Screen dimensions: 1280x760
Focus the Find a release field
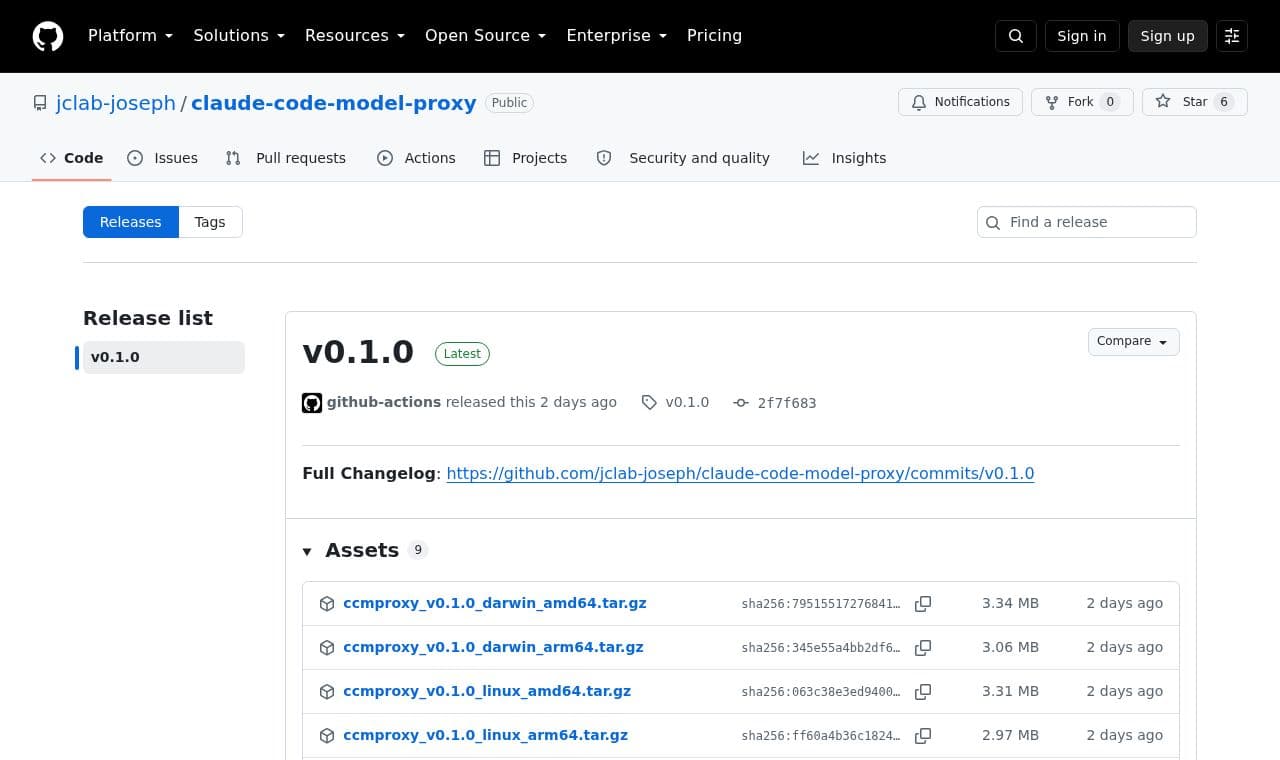click(1087, 222)
